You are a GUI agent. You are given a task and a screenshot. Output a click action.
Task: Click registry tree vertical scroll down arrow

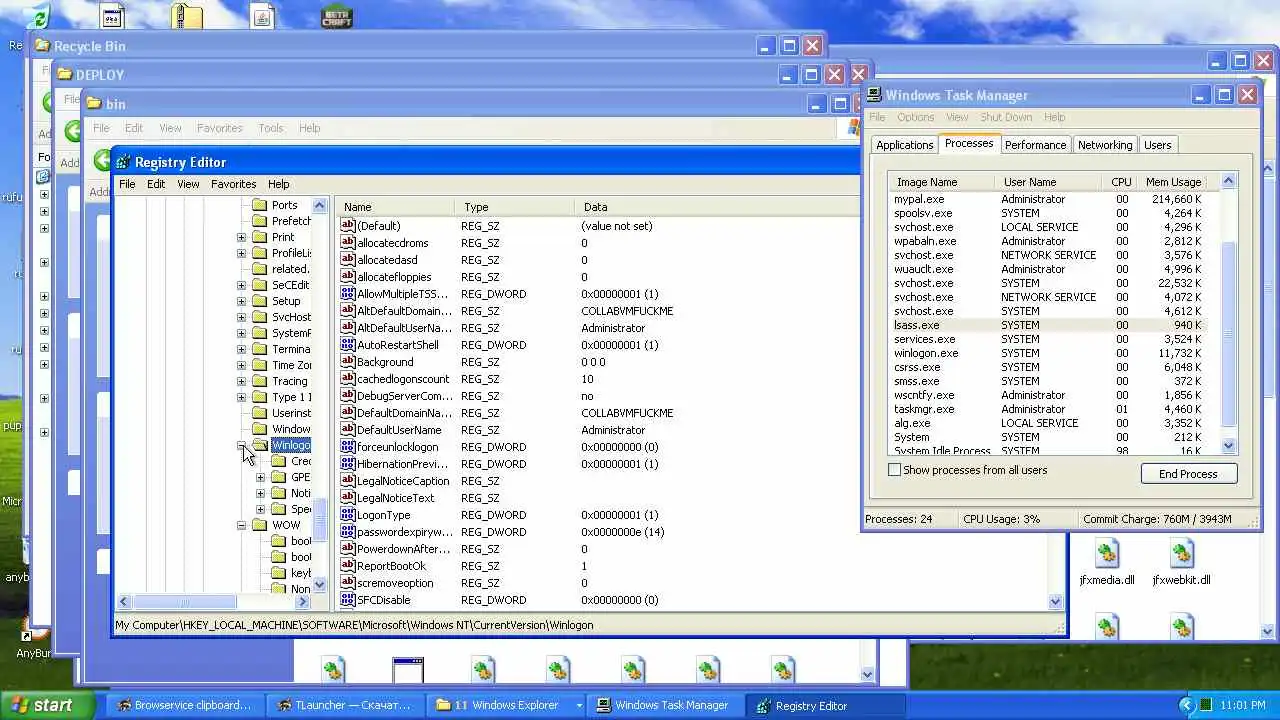(x=320, y=585)
